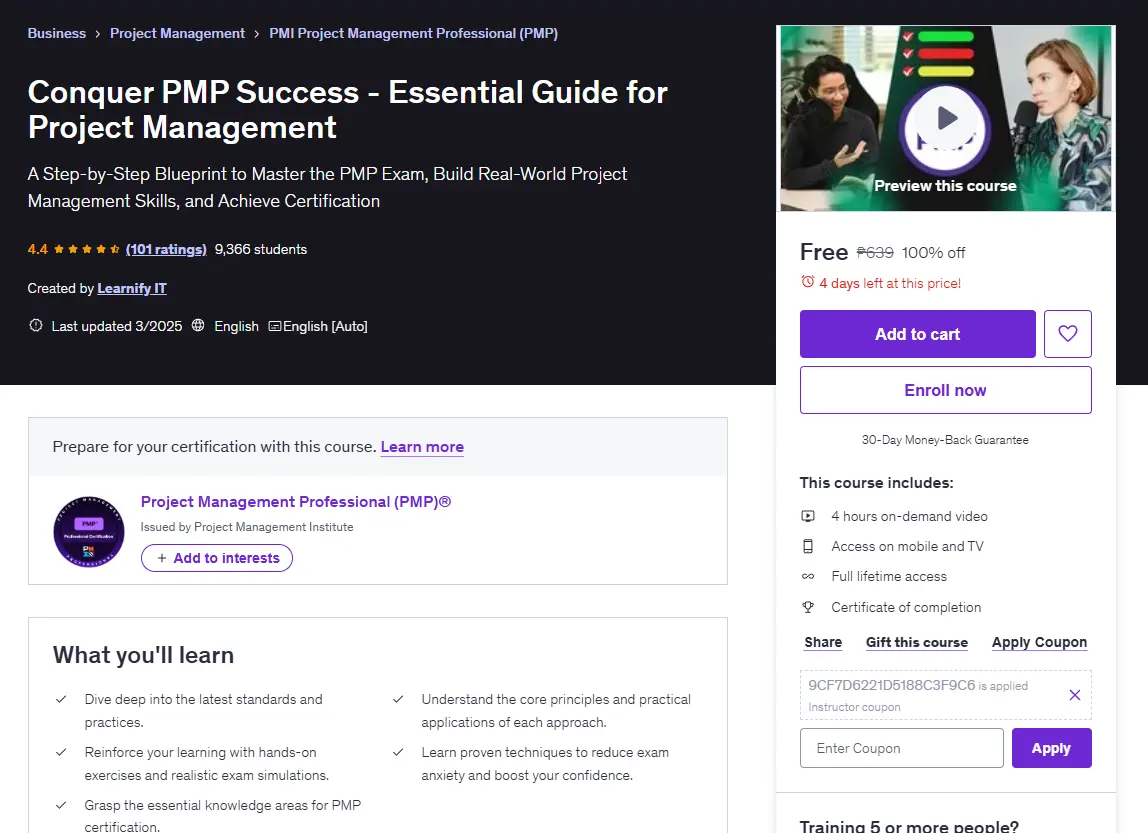Click the 4.4 rating number
Image resolution: width=1148 pixels, height=833 pixels.
point(37,249)
